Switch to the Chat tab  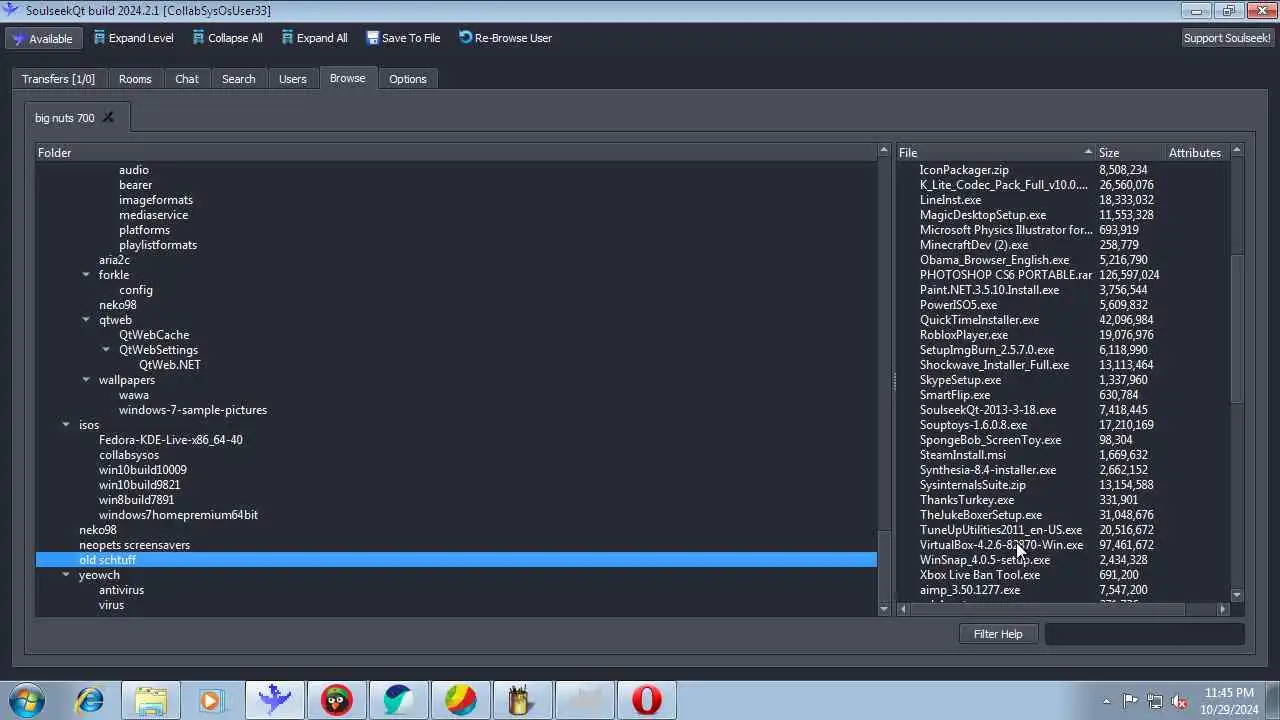point(187,79)
